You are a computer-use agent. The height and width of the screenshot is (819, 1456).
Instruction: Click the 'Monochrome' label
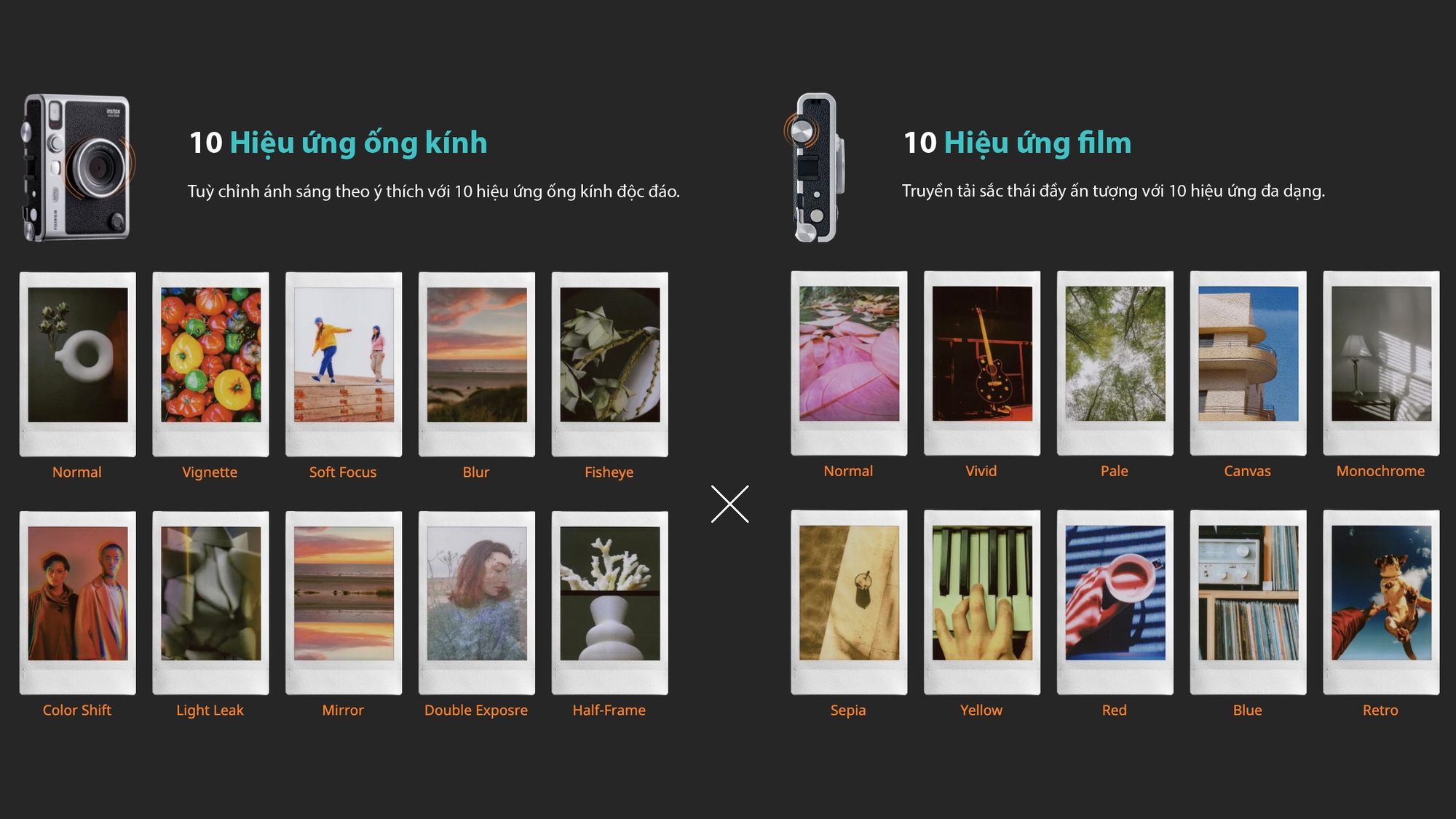pos(1381,471)
